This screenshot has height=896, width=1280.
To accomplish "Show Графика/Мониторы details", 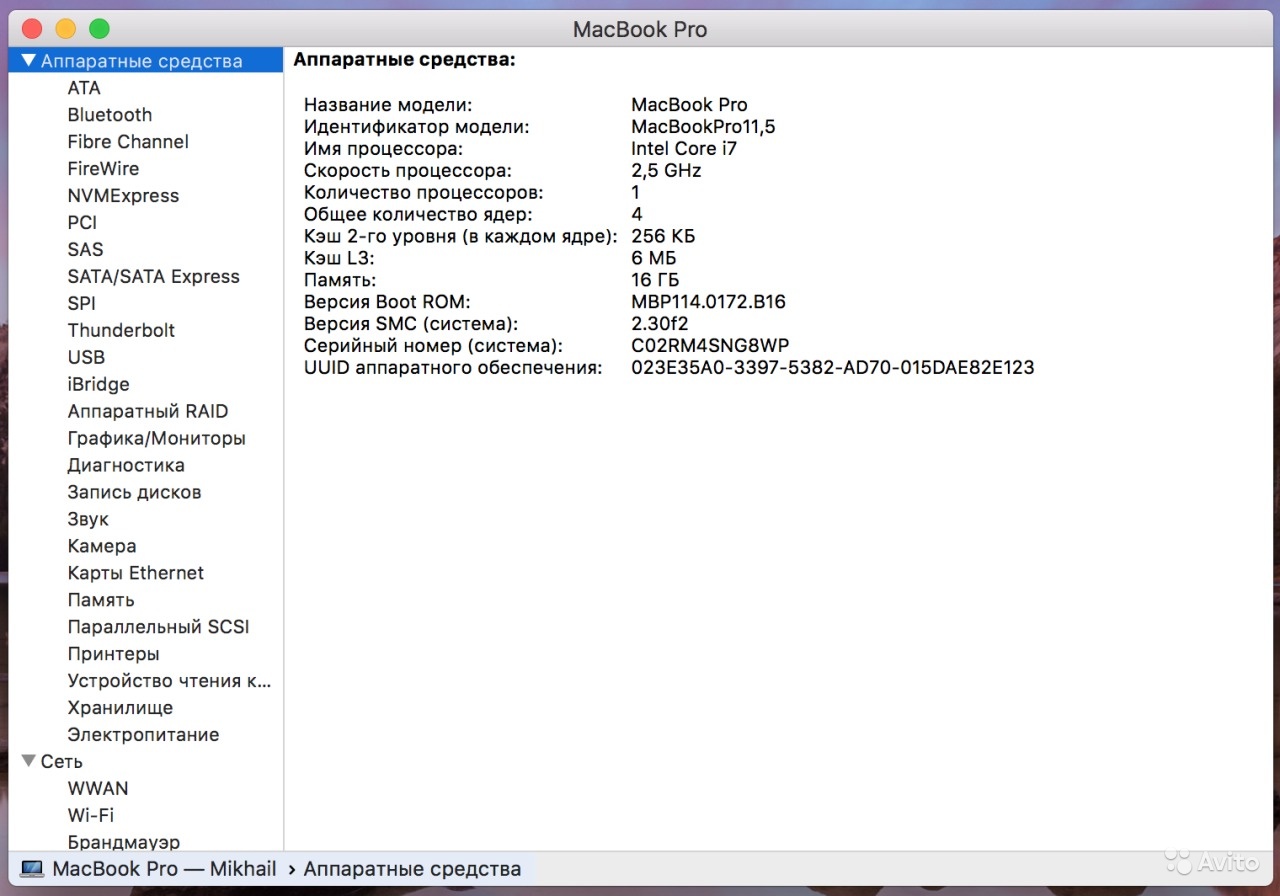I will pyautogui.click(x=156, y=439).
